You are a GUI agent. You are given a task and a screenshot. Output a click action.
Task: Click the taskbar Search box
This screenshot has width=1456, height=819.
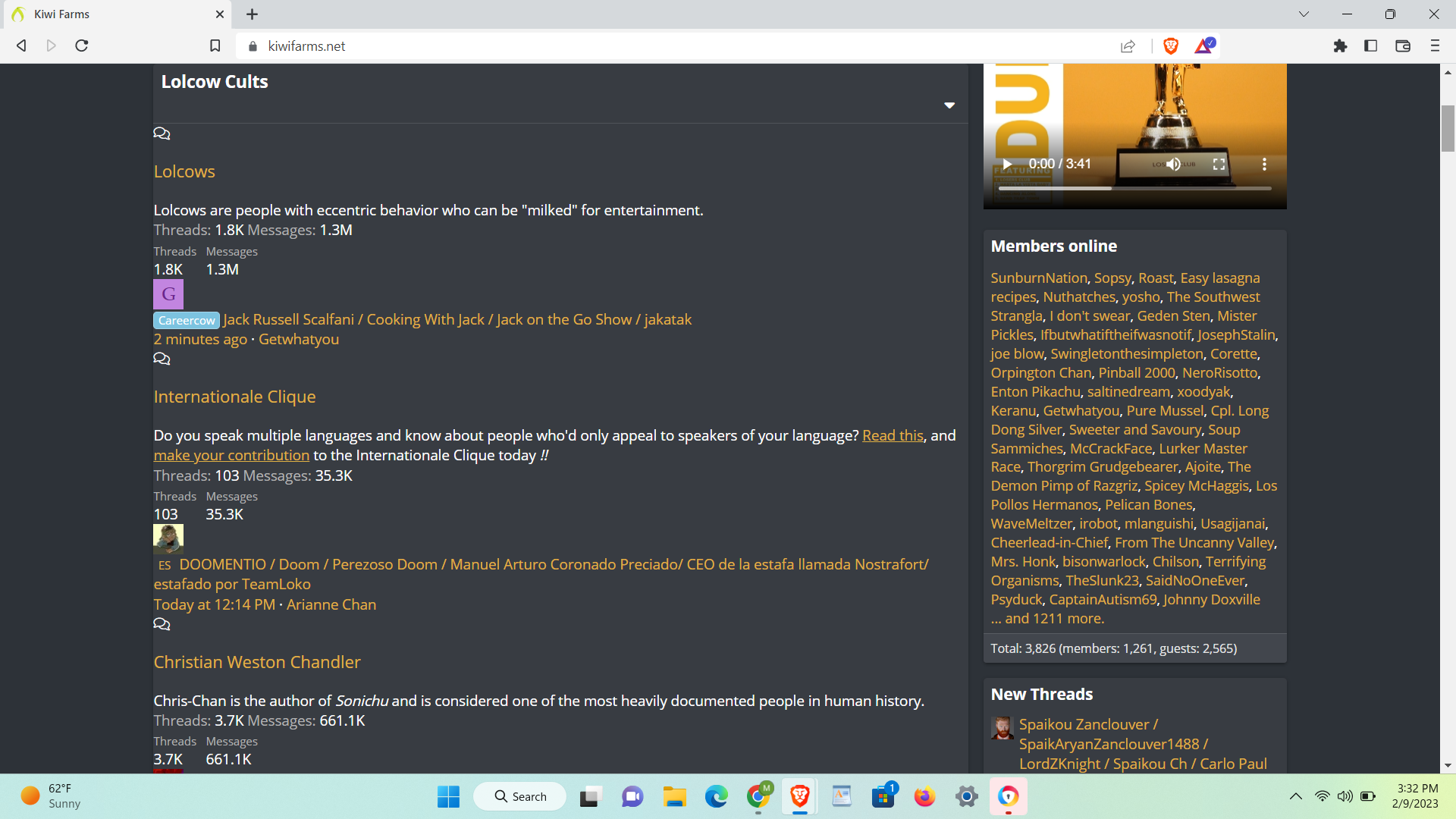click(x=520, y=796)
